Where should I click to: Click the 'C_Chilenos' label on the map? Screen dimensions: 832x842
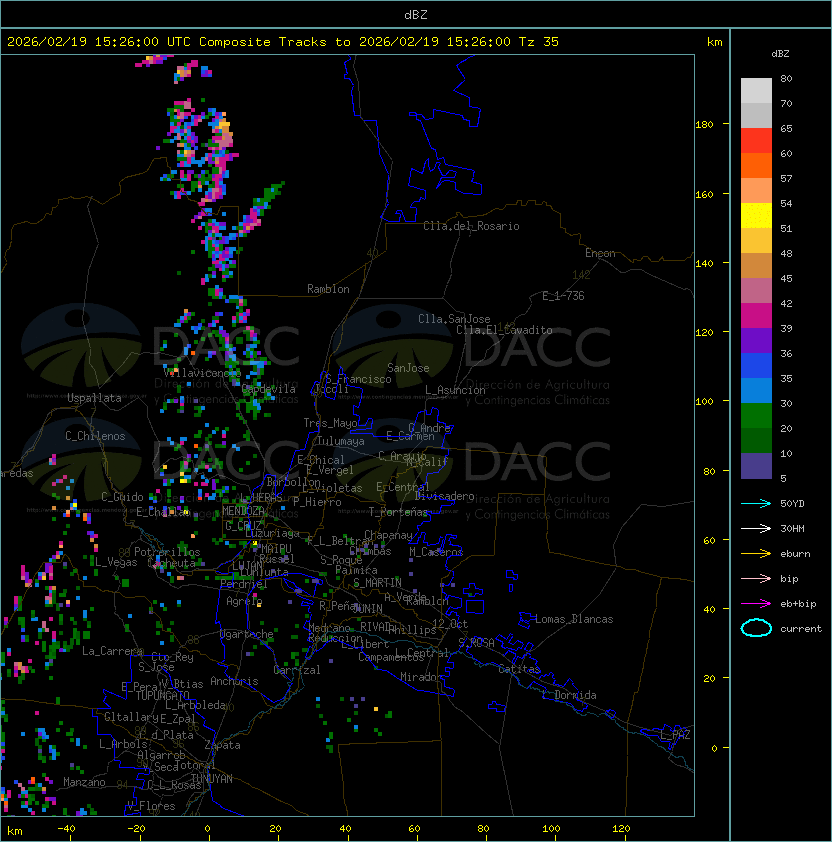(95, 436)
